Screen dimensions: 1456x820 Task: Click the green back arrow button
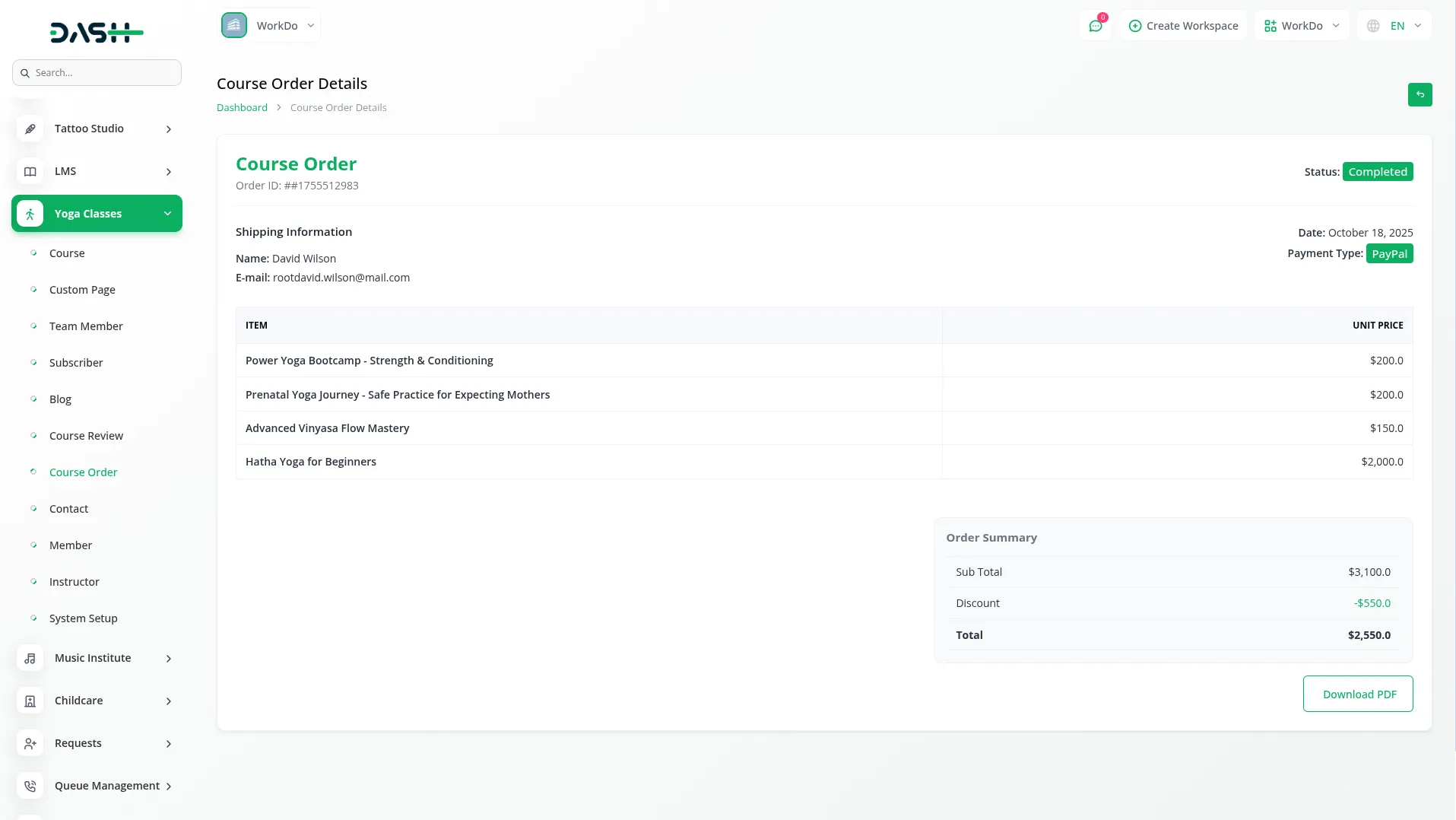coord(1420,94)
